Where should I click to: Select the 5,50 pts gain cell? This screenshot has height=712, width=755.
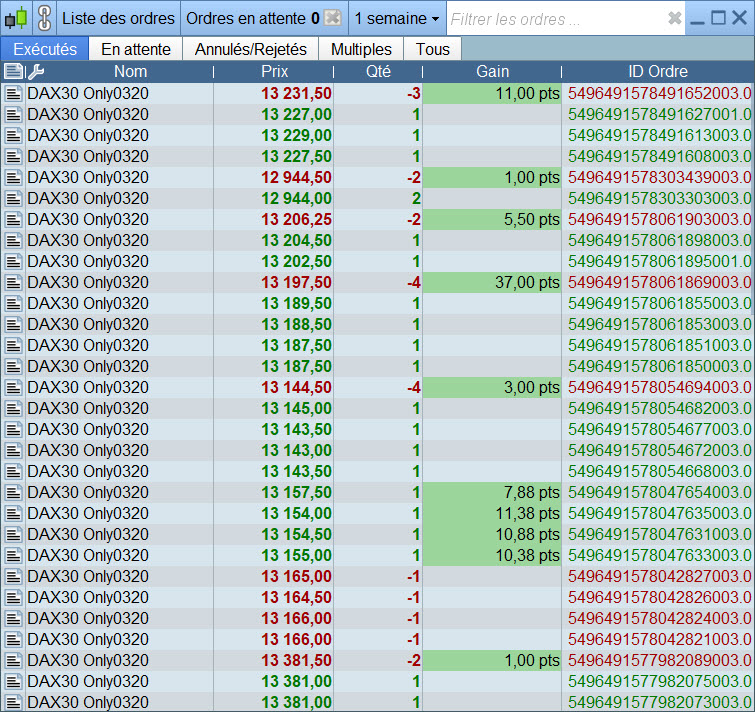tap(492, 219)
